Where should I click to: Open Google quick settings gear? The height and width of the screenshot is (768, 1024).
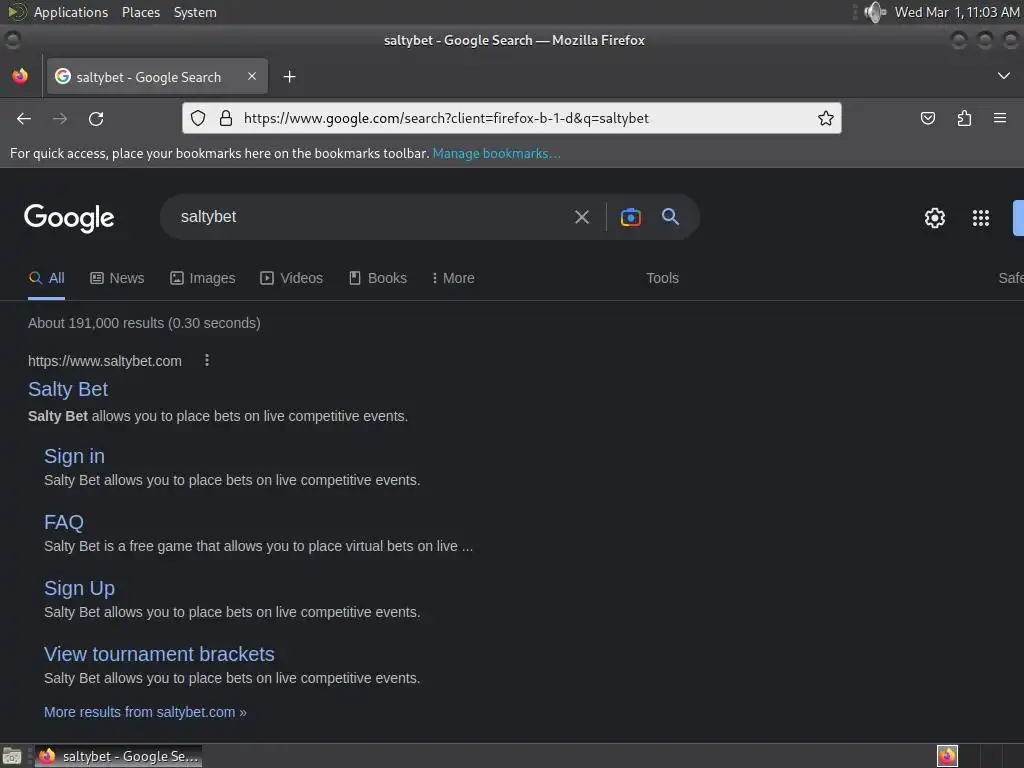point(935,218)
